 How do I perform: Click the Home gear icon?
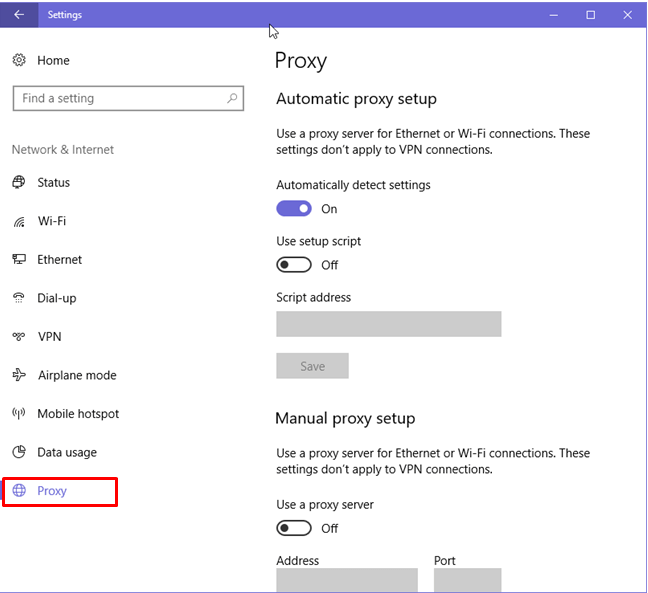(19, 60)
